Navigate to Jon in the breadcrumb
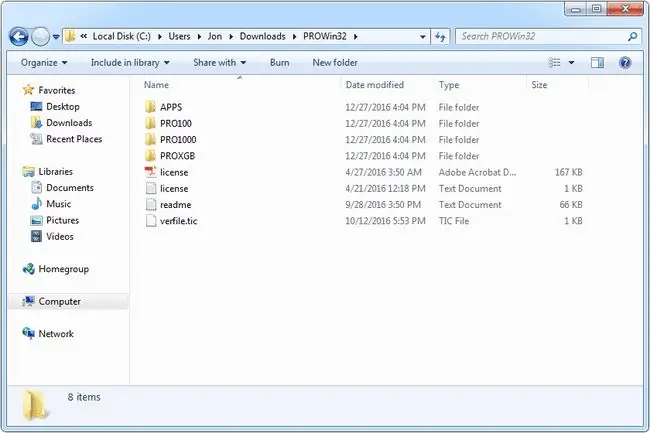650x433 pixels. [215, 36]
